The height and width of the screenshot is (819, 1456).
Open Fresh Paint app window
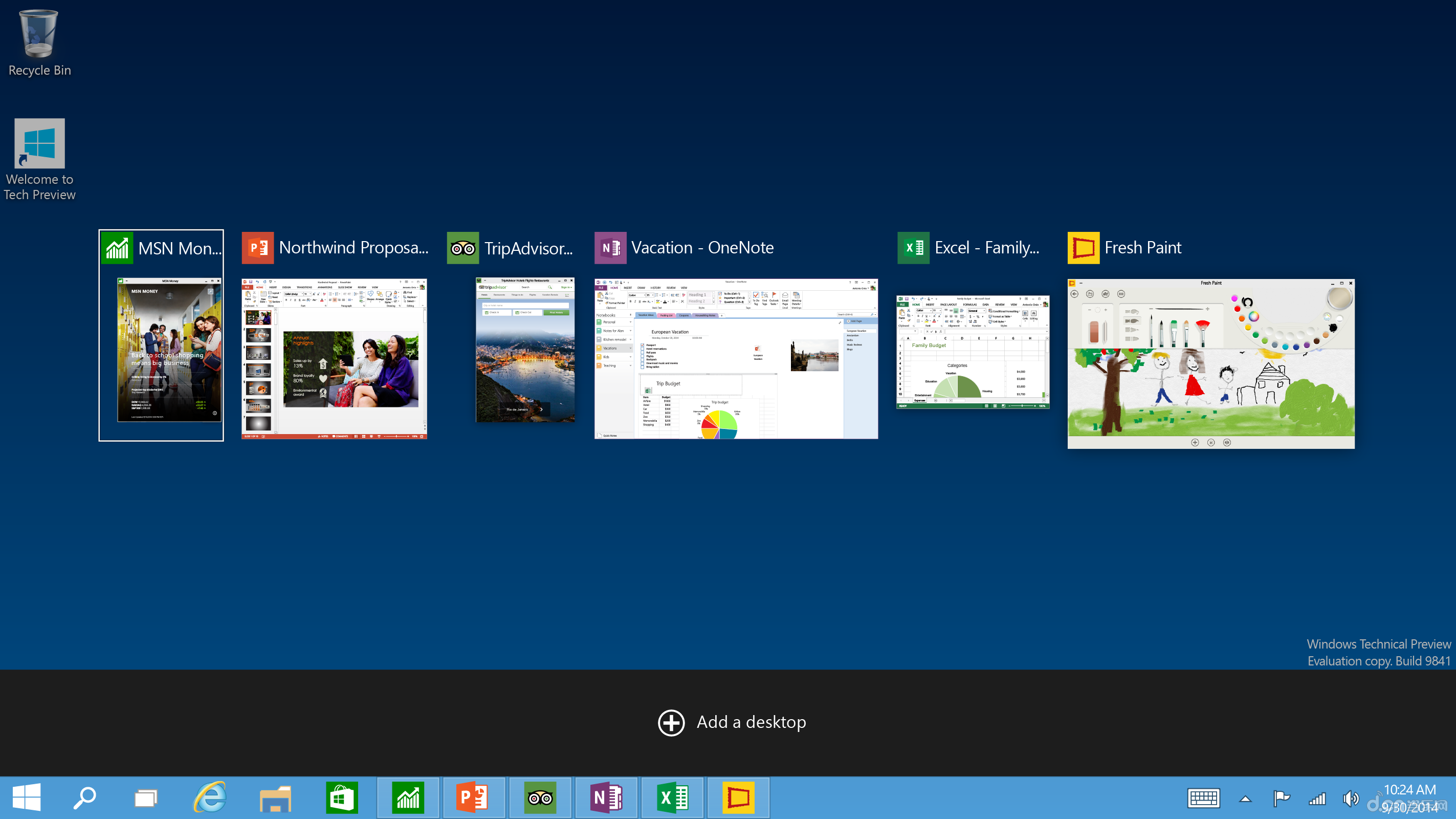click(x=1211, y=363)
